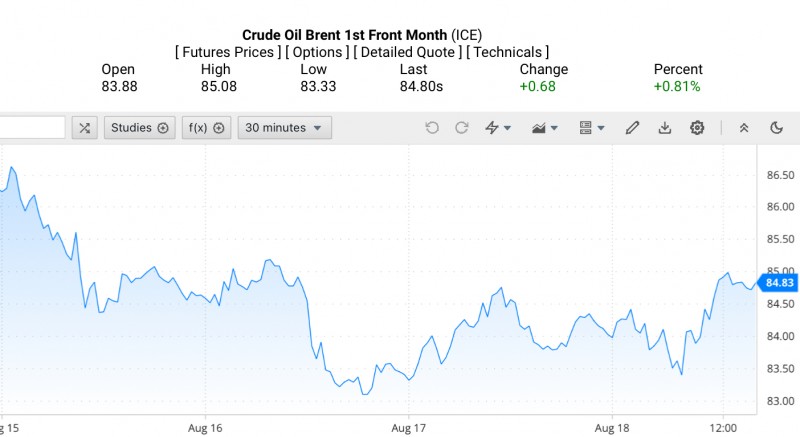Image resolution: width=800 pixels, height=437 pixels.
Task: Collapse the toolbar with double chevron
Action: pos(744,128)
